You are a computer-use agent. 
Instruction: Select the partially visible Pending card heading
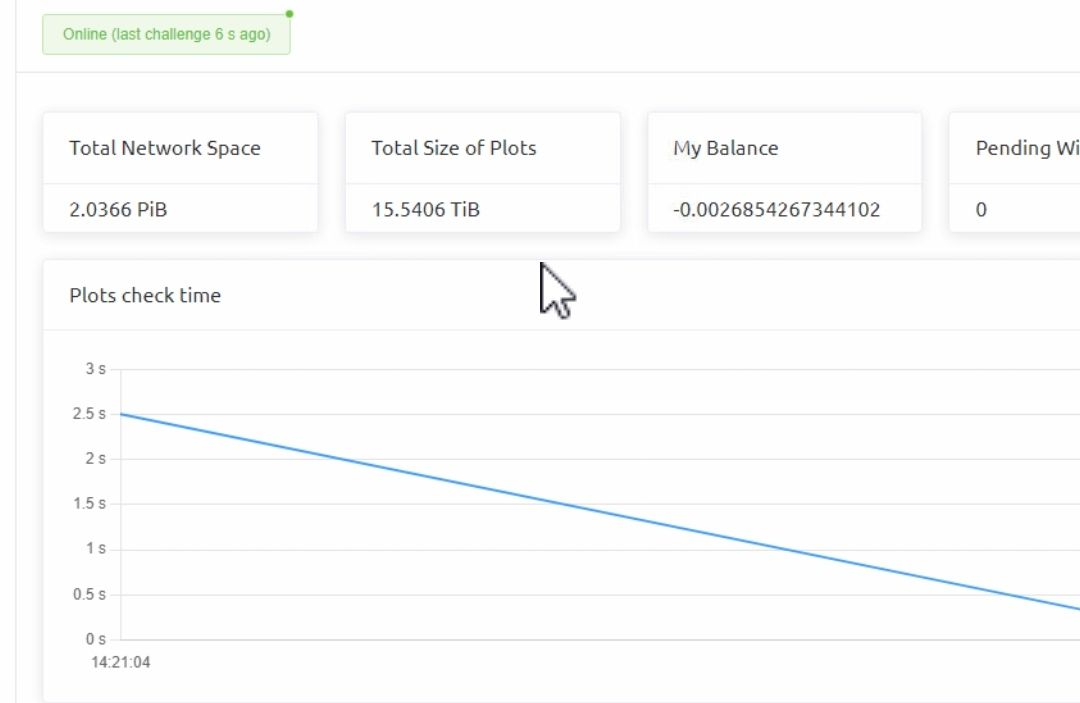tap(1027, 148)
